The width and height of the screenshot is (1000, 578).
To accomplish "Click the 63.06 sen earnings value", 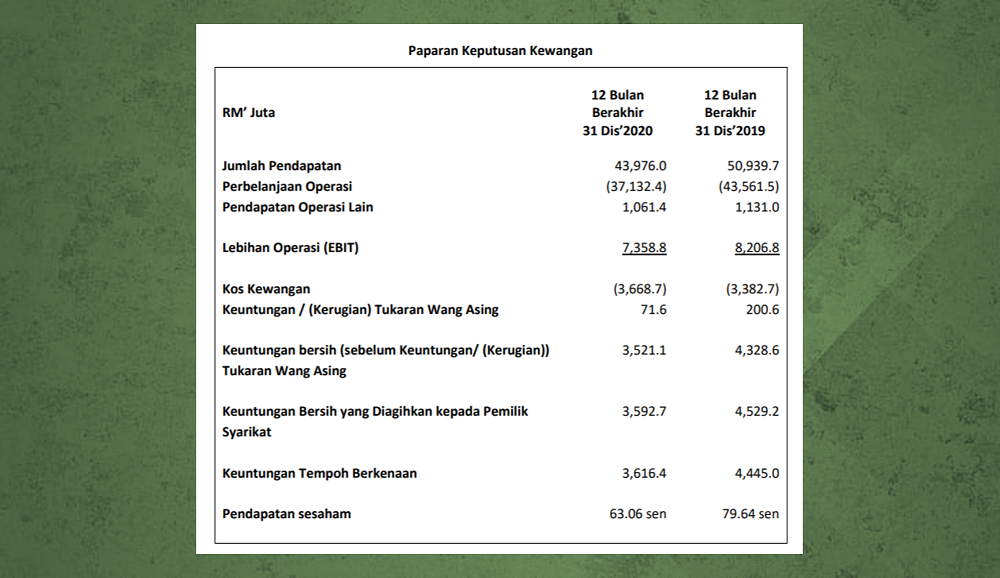I will (x=638, y=514).
